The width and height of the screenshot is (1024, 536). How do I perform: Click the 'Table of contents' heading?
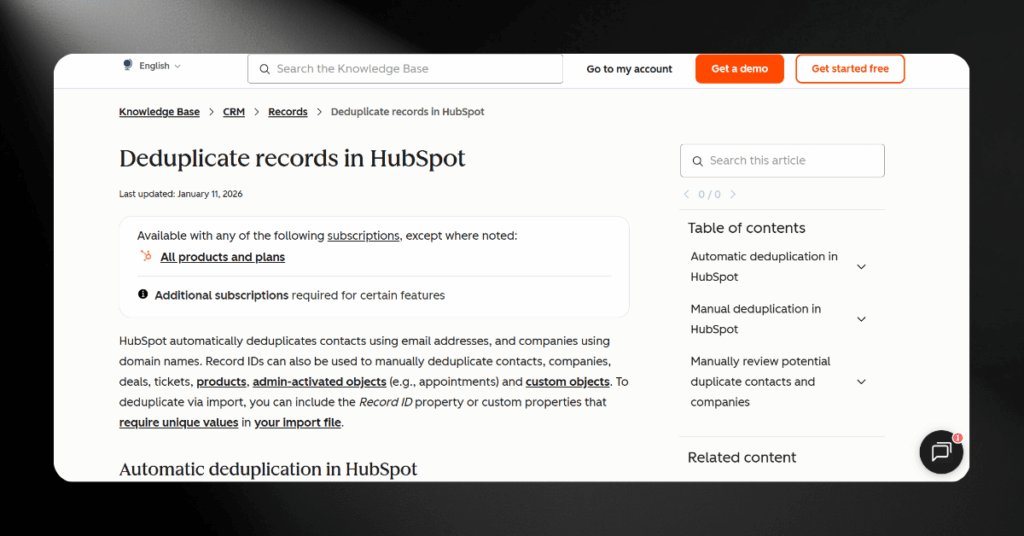(746, 228)
